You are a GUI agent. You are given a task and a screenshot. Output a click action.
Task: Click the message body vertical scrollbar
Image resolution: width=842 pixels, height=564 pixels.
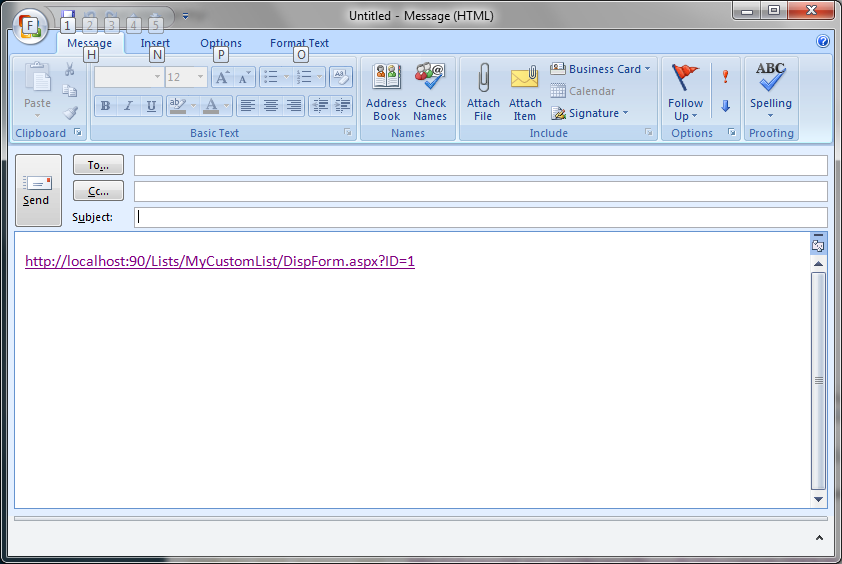tap(819, 380)
